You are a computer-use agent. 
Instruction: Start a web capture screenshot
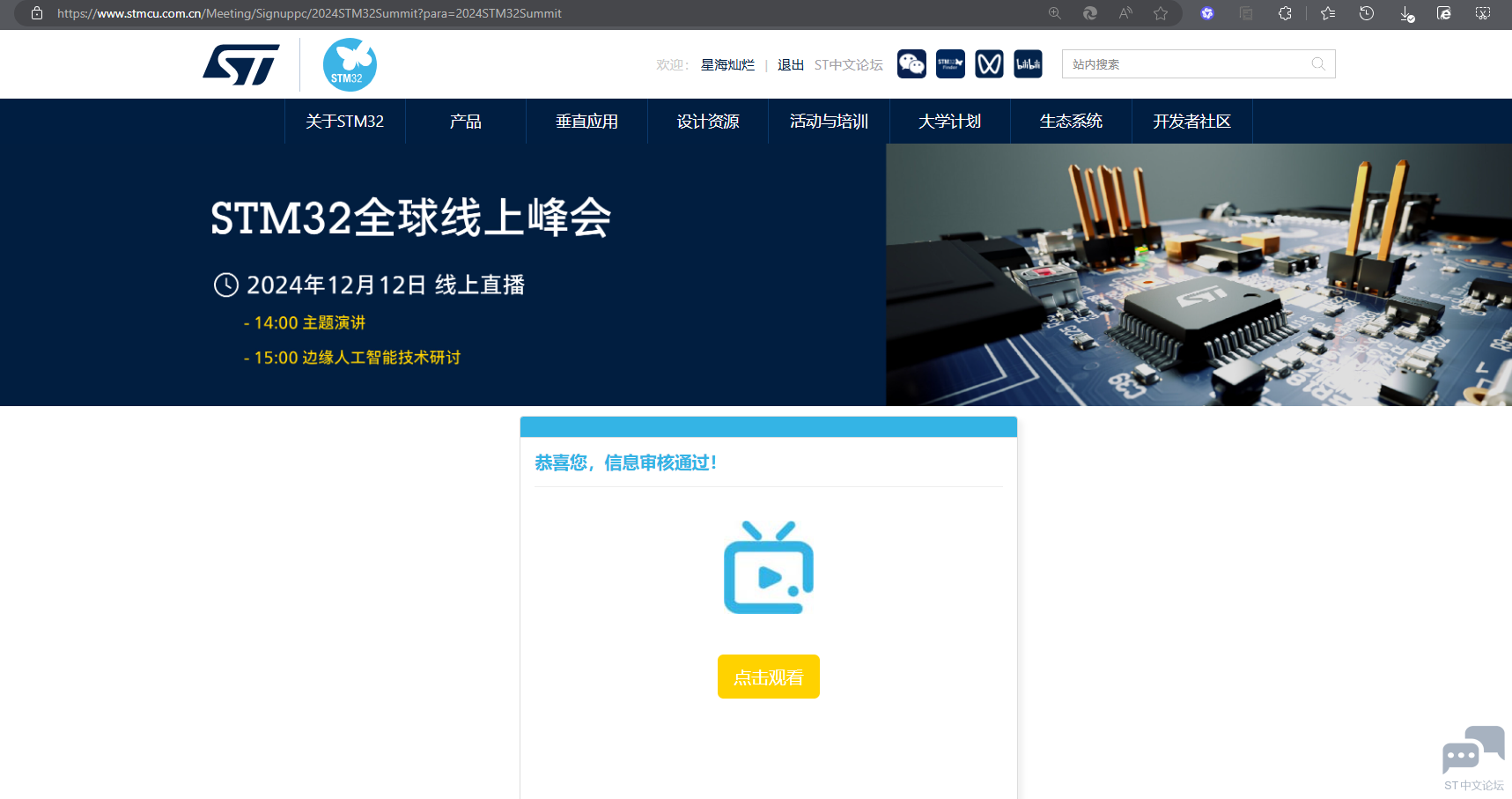coord(1483,13)
